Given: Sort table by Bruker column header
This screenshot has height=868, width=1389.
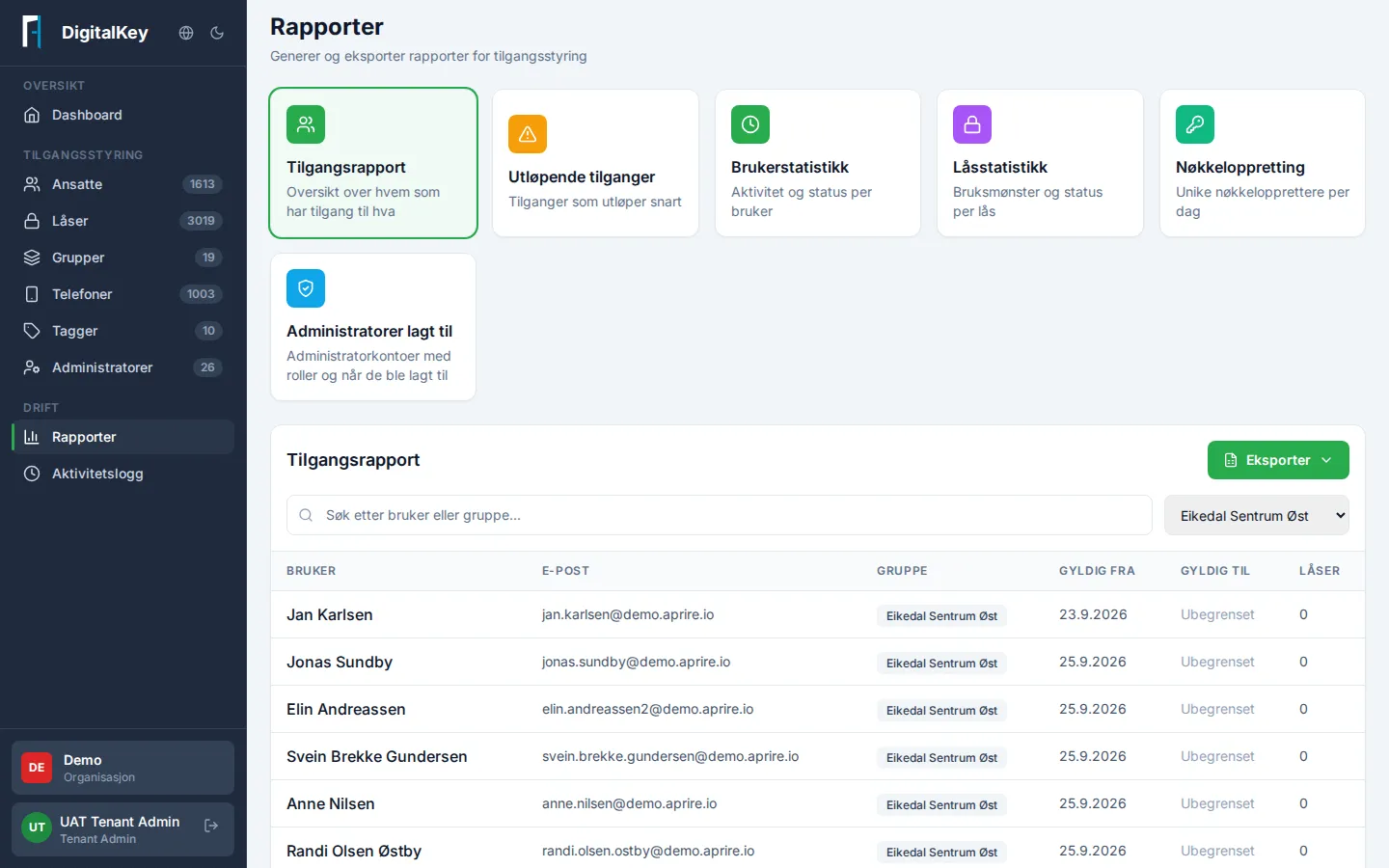Looking at the screenshot, I should point(311,571).
